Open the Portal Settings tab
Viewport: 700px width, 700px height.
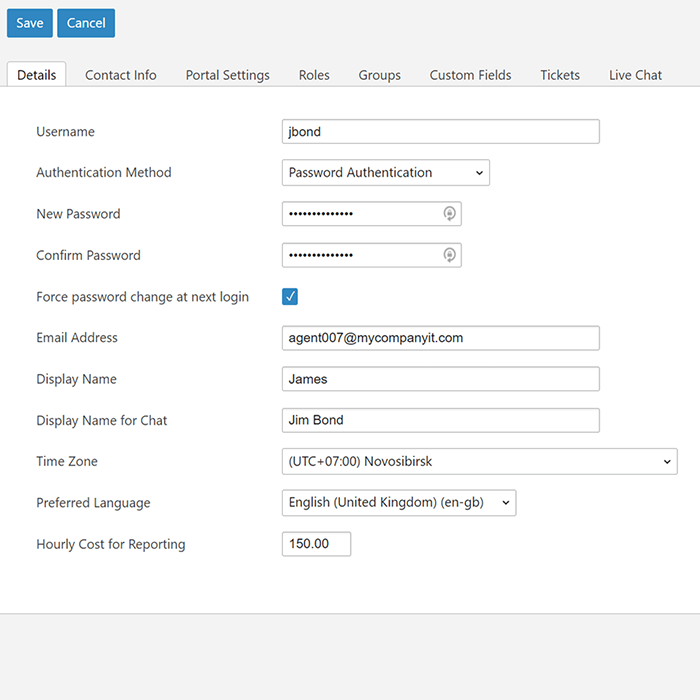[x=227, y=75]
